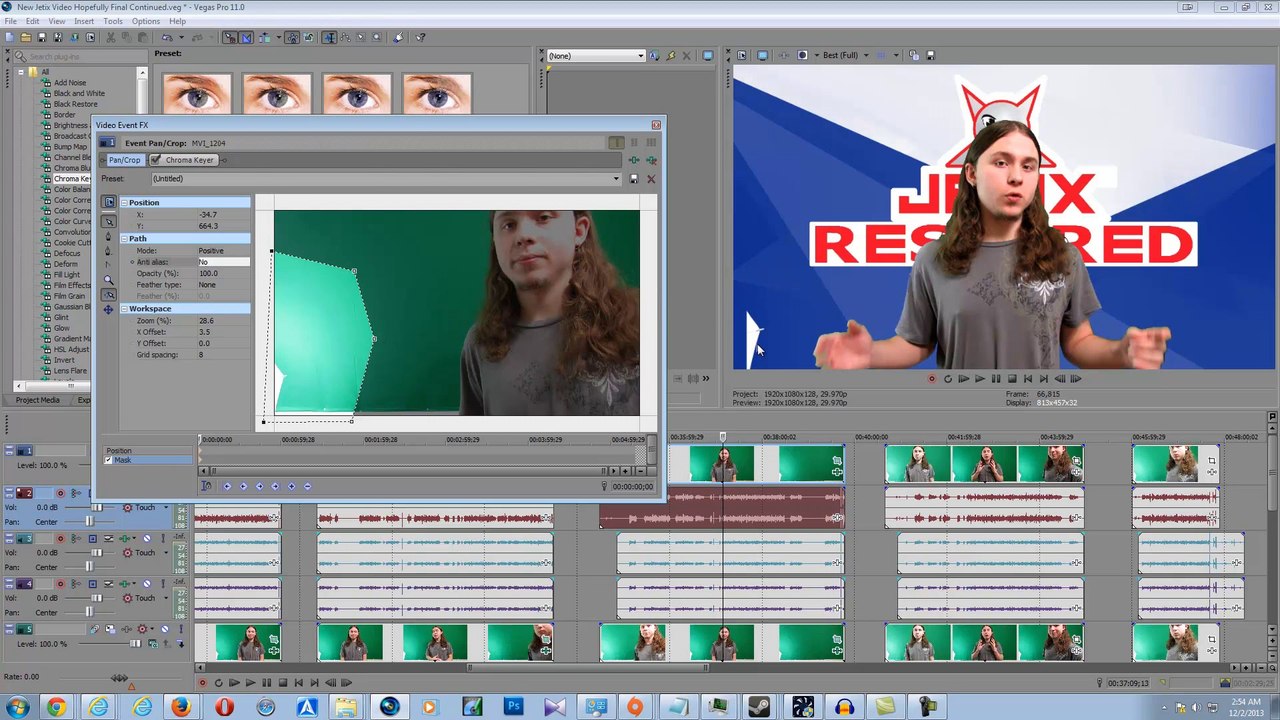
Task: Select the first eye preset thumbnail
Action: (196, 93)
